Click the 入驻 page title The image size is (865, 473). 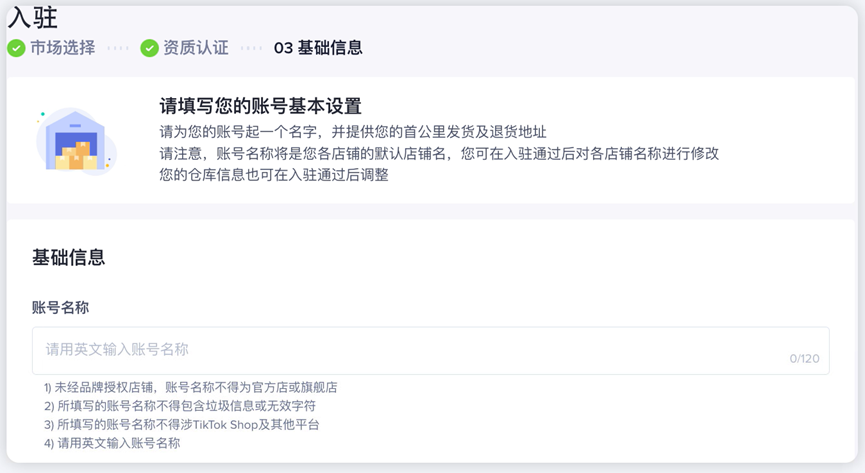[x=33, y=18]
